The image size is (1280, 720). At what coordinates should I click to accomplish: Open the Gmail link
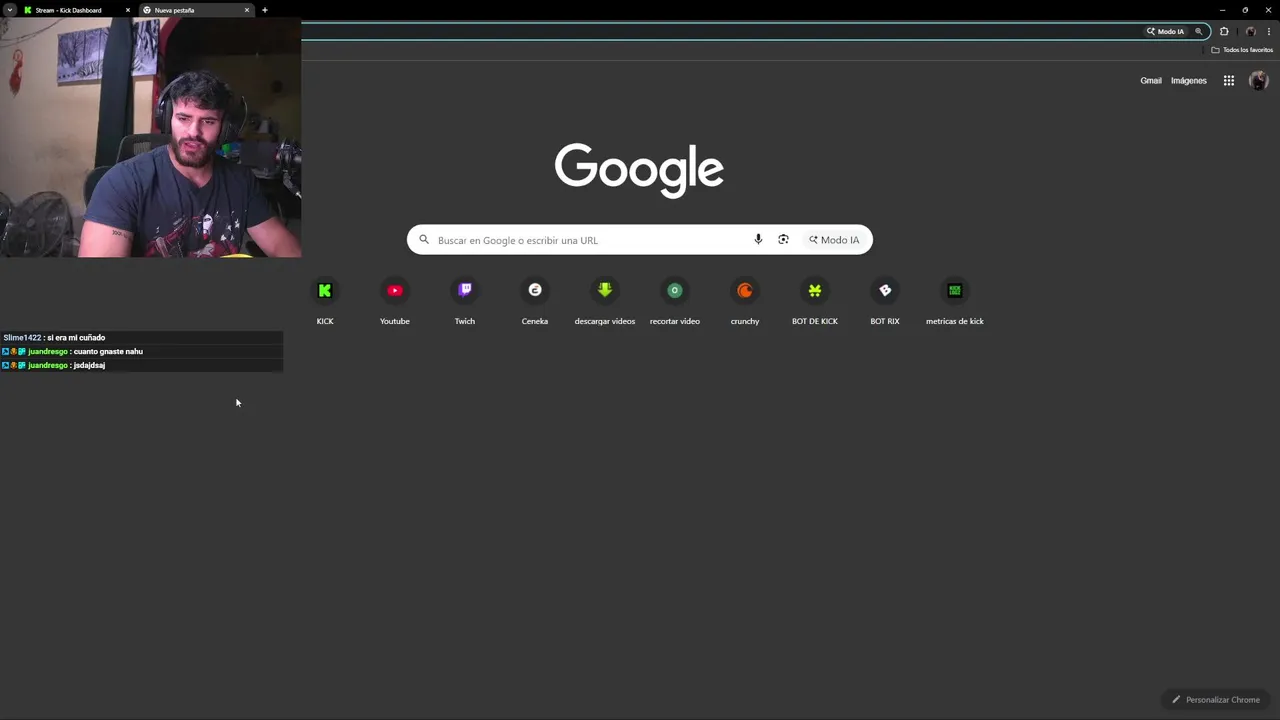[x=1151, y=81]
